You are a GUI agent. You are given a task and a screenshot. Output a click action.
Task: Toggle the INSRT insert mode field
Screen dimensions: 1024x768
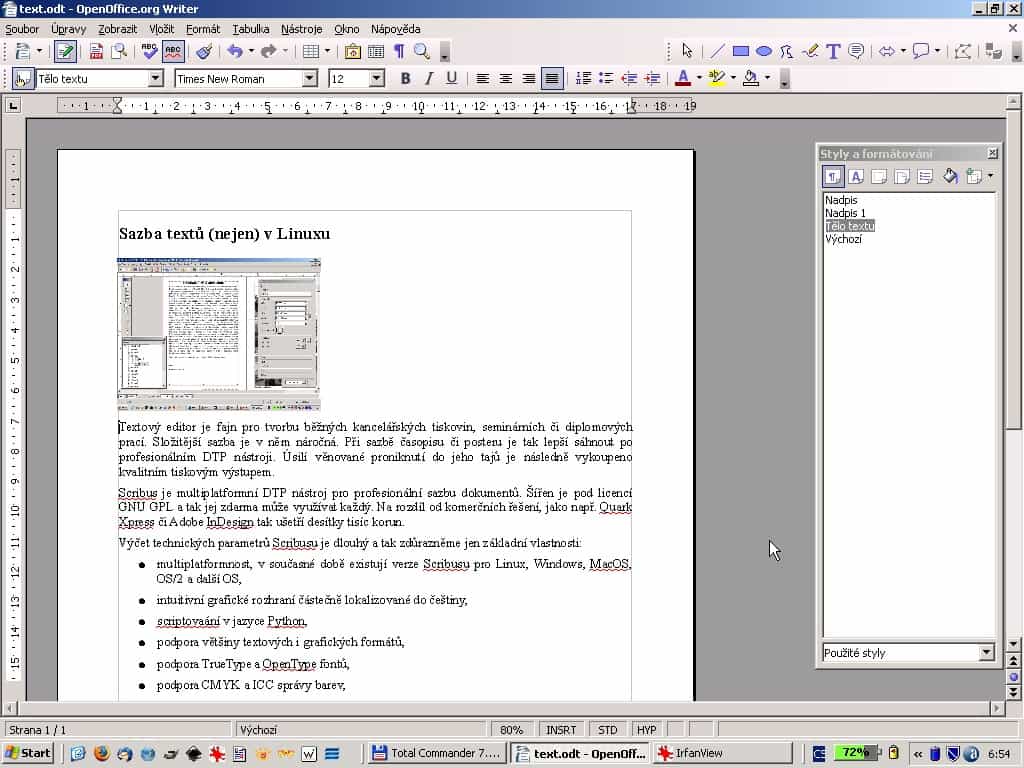pyautogui.click(x=561, y=729)
